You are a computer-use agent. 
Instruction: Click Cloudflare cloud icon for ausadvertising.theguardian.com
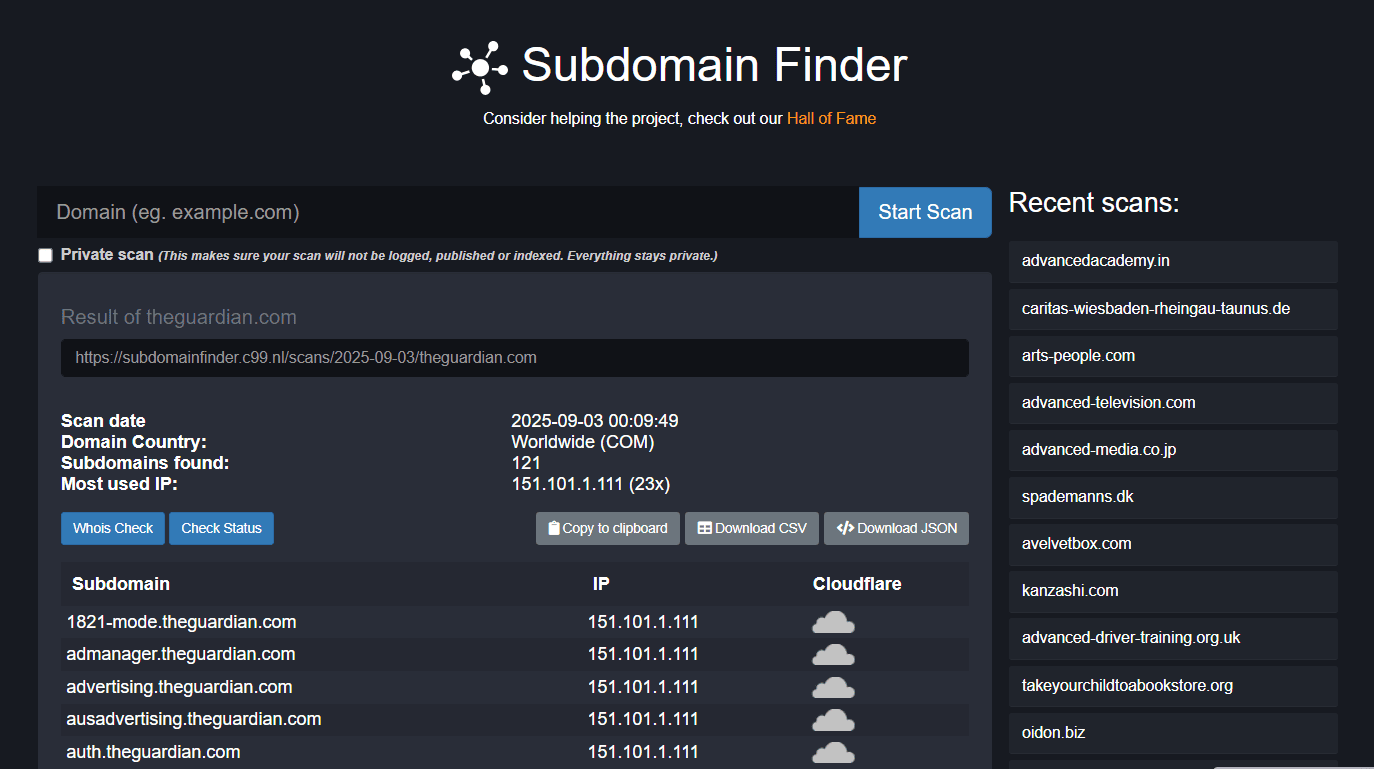tap(833, 720)
